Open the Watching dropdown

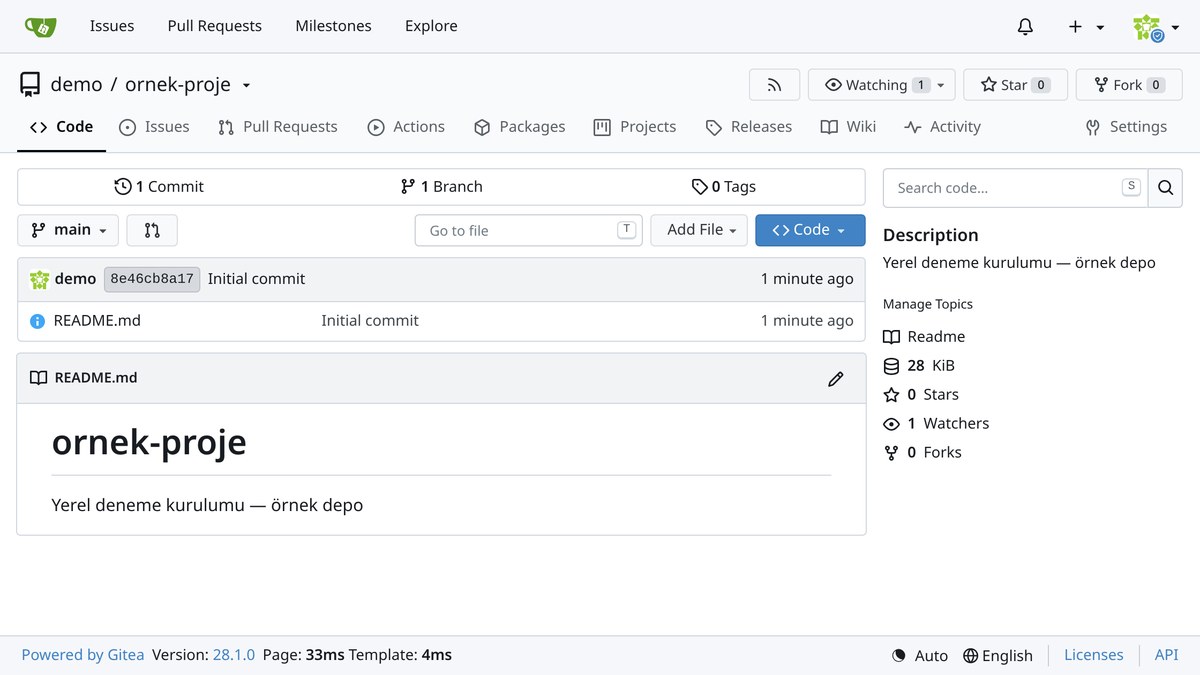click(x=882, y=85)
